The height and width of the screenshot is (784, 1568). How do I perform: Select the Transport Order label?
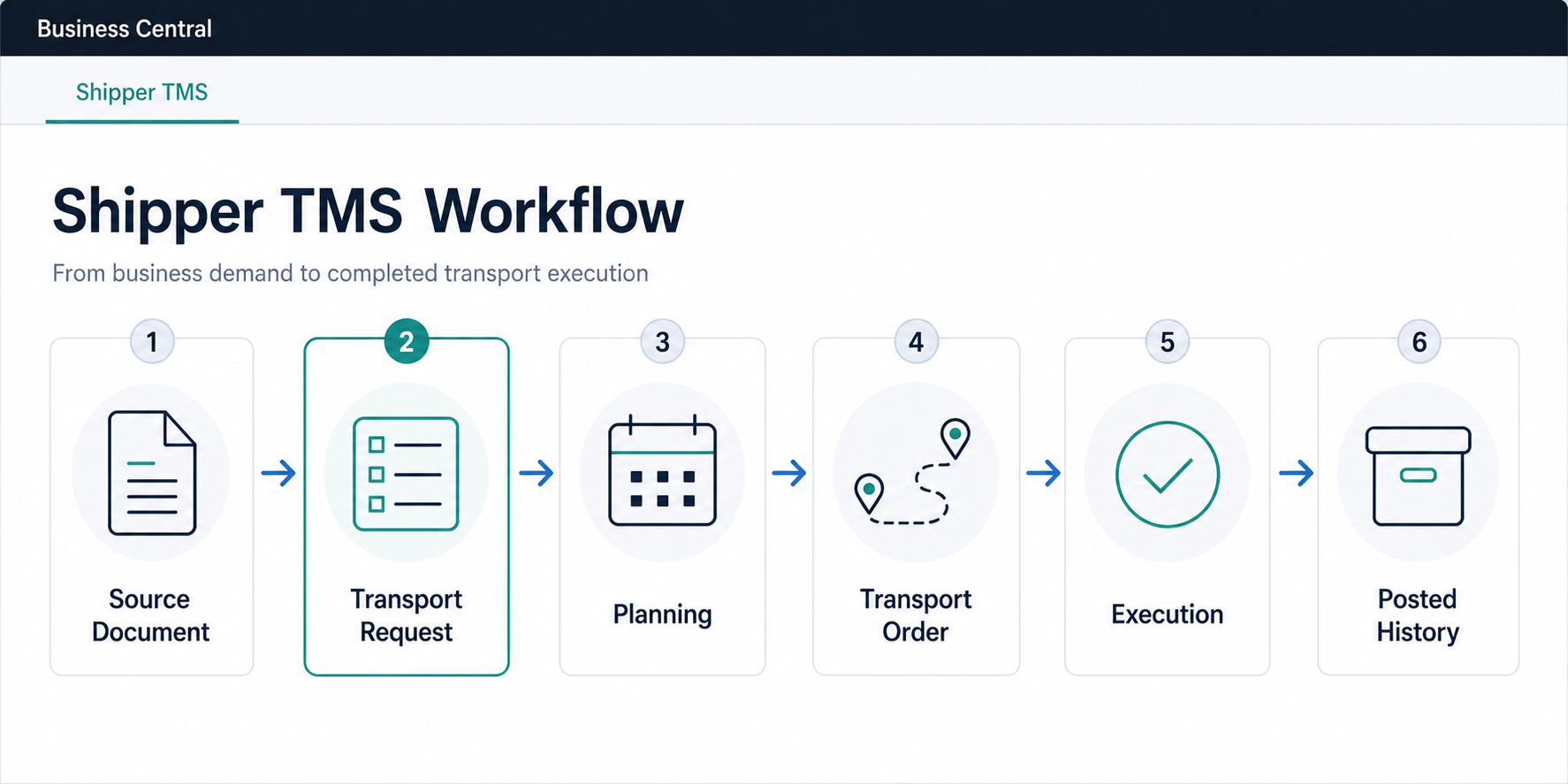[916, 615]
